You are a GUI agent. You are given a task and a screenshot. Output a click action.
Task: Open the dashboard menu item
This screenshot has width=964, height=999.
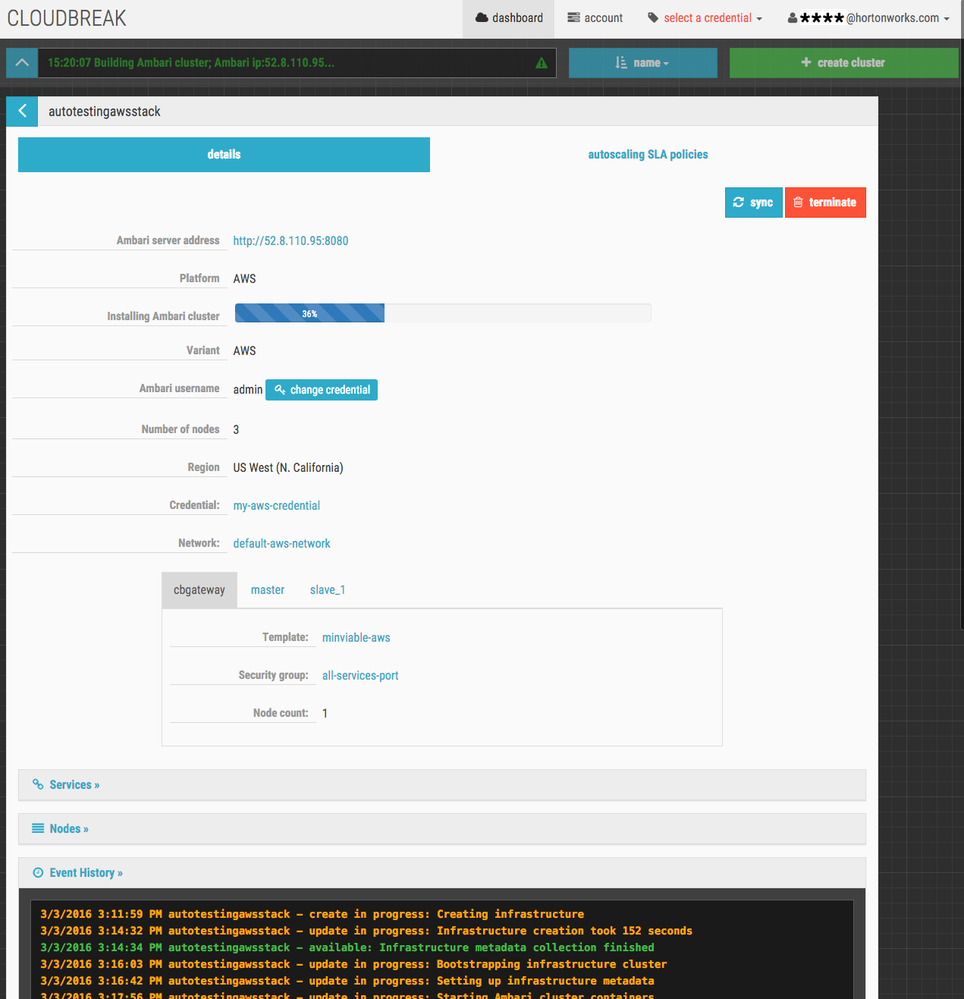click(508, 18)
